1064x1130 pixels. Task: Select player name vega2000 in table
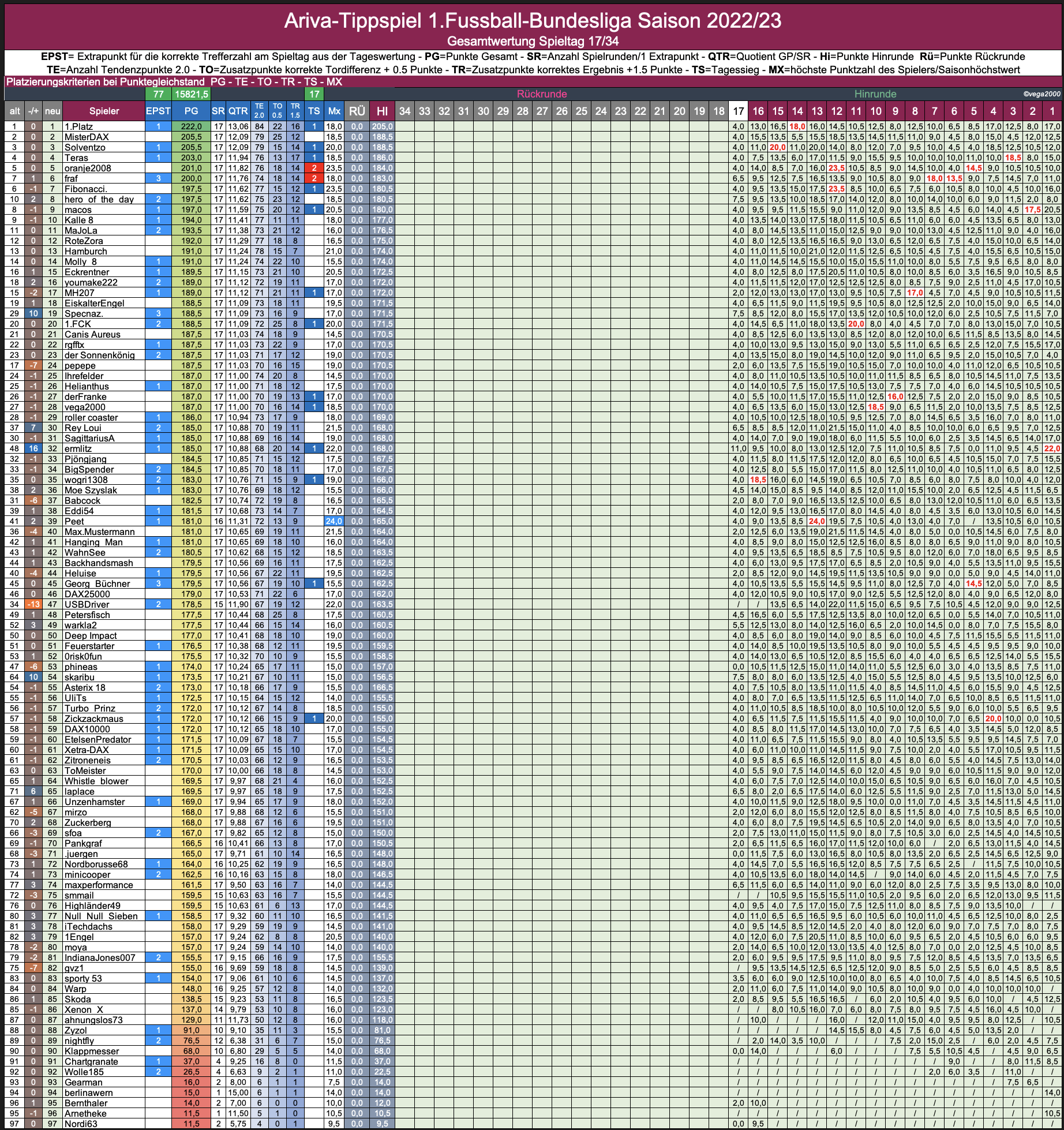point(85,407)
